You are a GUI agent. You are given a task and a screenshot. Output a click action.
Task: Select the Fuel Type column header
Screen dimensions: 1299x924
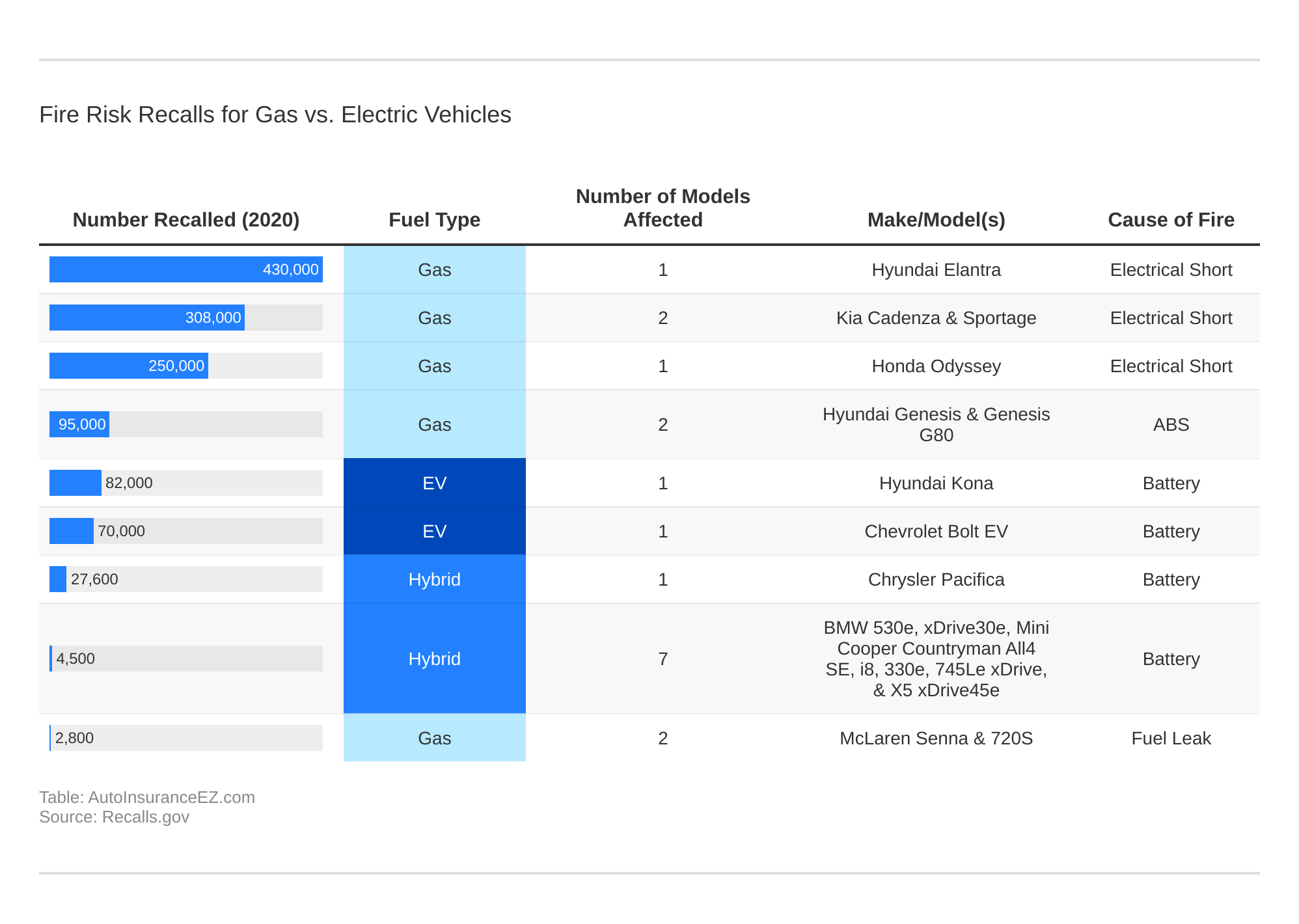(434, 220)
